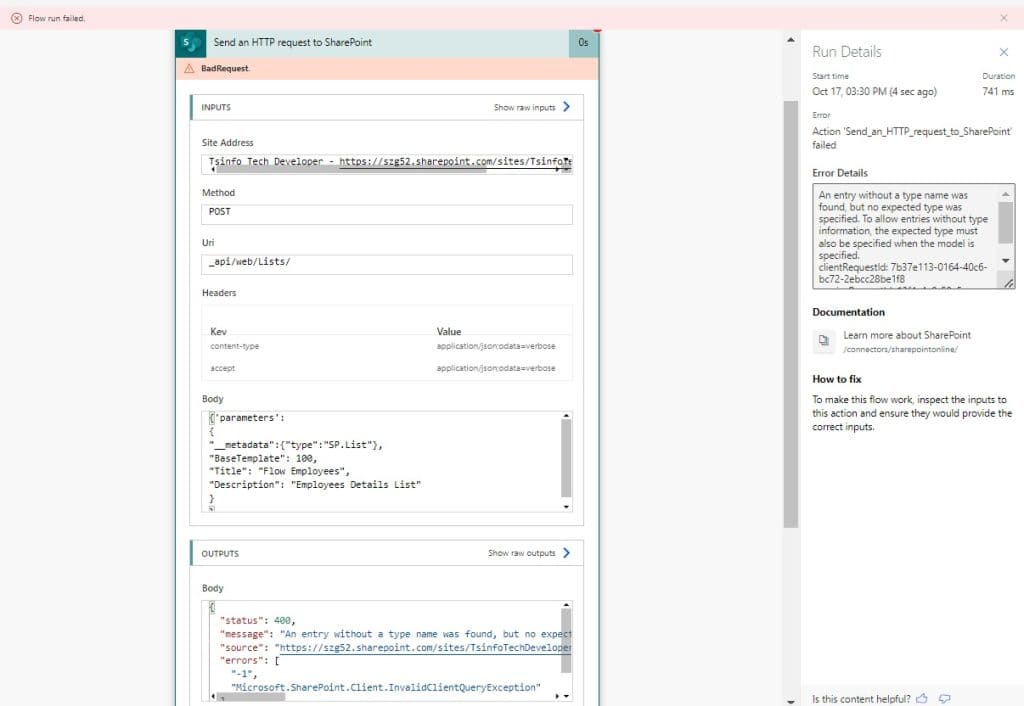
Task: Click the content-type header key
Action: pyautogui.click(x=234, y=346)
